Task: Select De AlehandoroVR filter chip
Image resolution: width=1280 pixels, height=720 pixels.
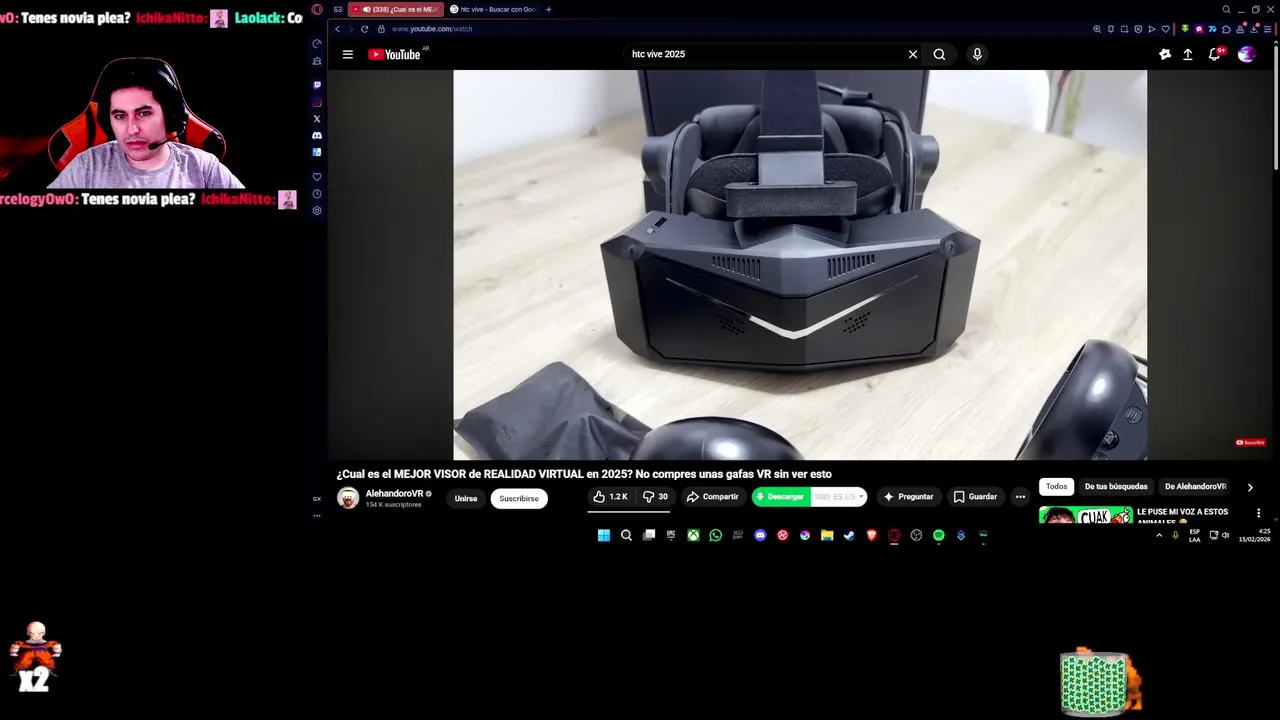Action: 1195,487
